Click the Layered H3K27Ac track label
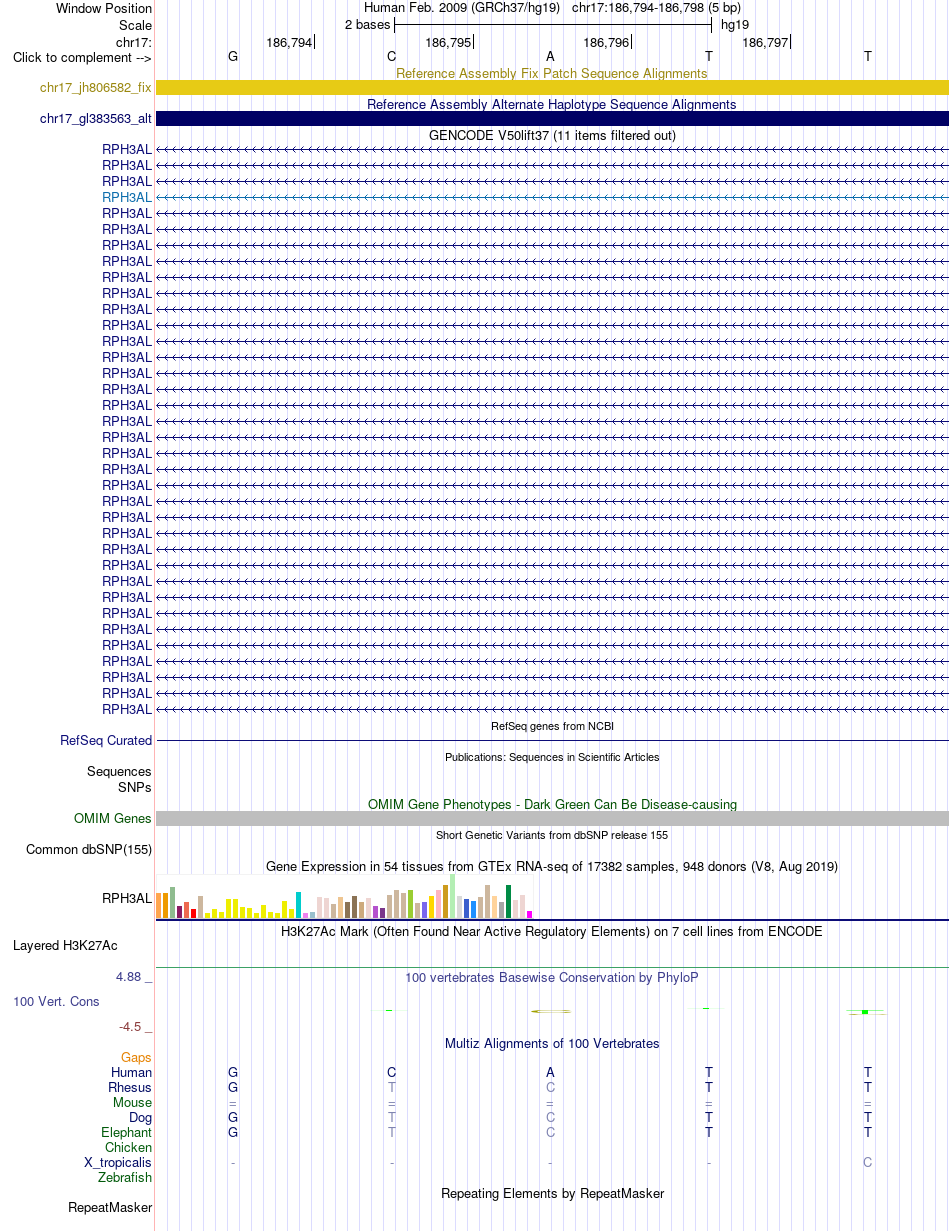 tap(65, 946)
